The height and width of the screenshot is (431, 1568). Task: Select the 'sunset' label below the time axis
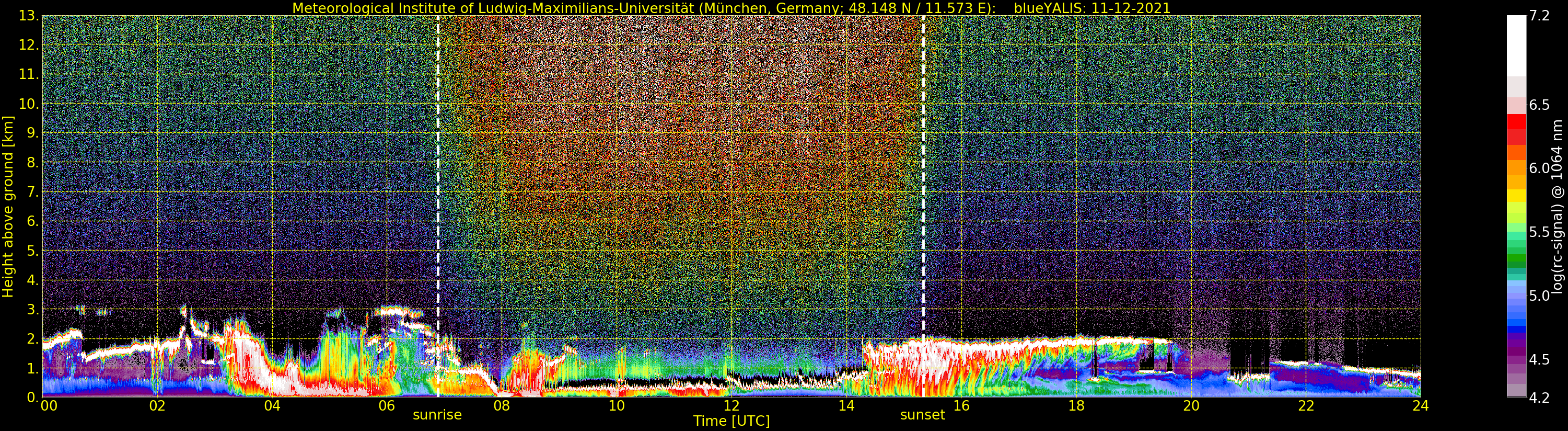pos(922,415)
